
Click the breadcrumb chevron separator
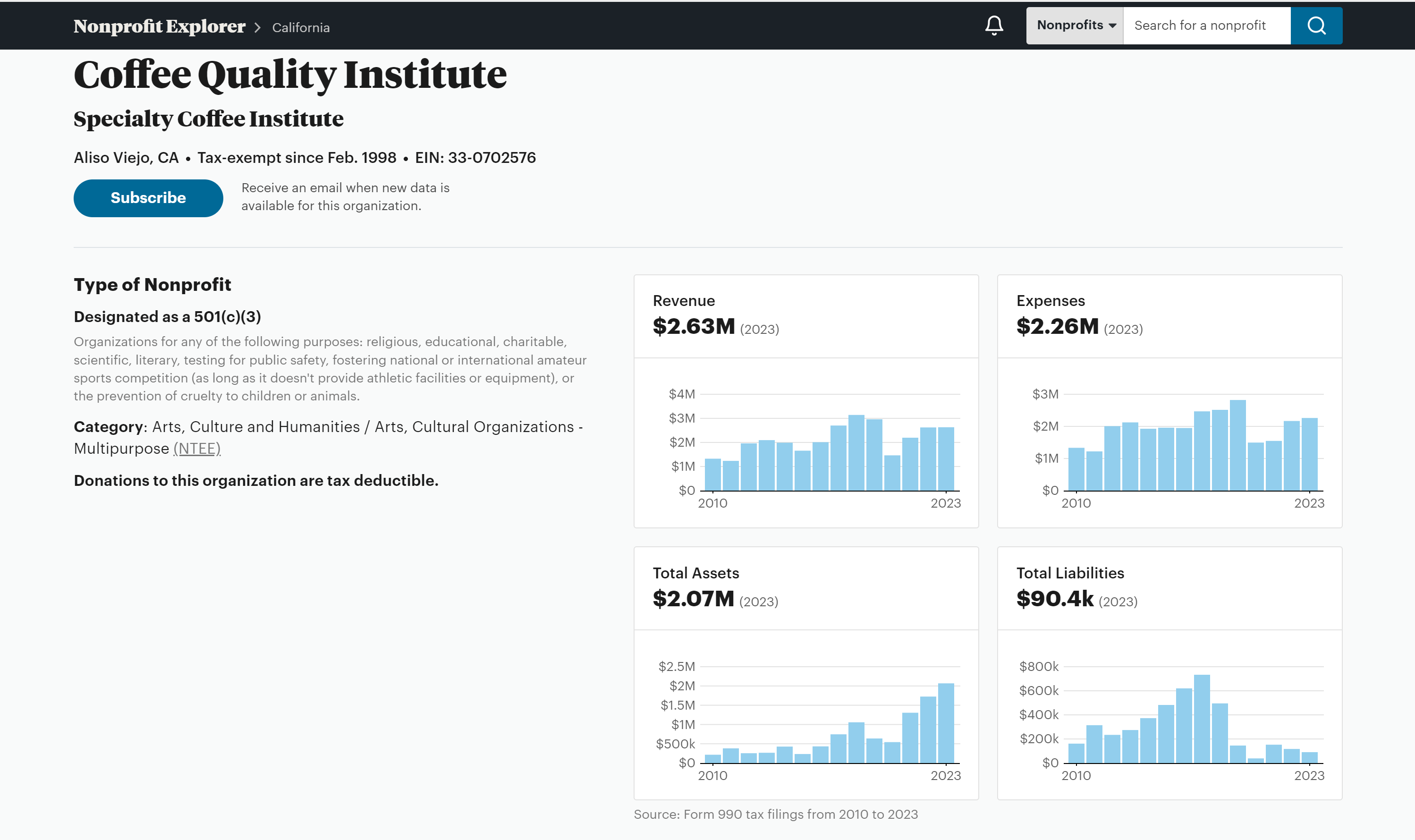pyautogui.click(x=257, y=28)
